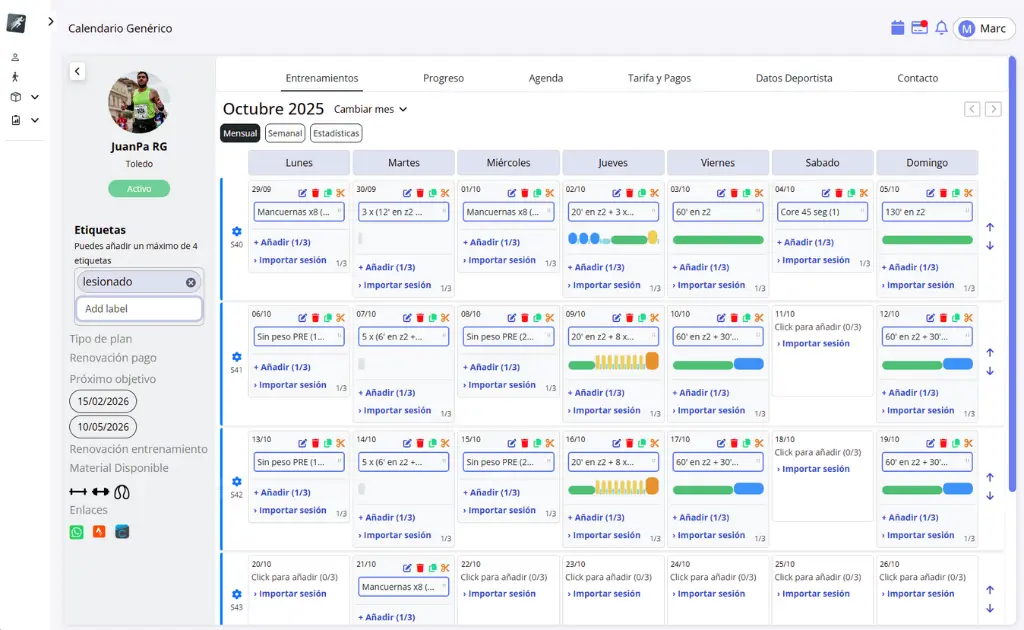Switch to Semanal view
Image resolution: width=1024 pixels, height=630 pixels.
285,133
